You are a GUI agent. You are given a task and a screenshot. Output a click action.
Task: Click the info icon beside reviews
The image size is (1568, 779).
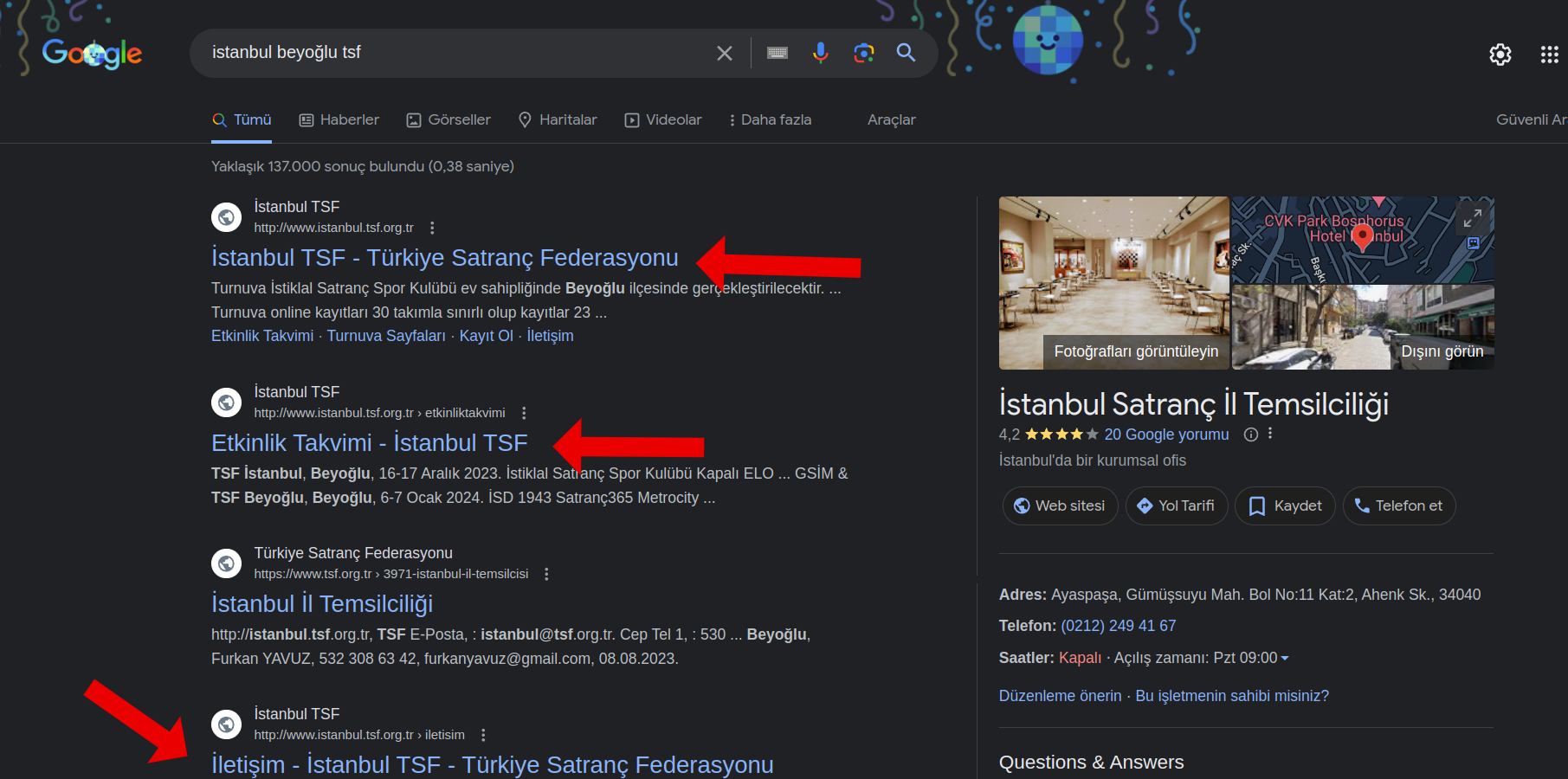point(1251,435)
